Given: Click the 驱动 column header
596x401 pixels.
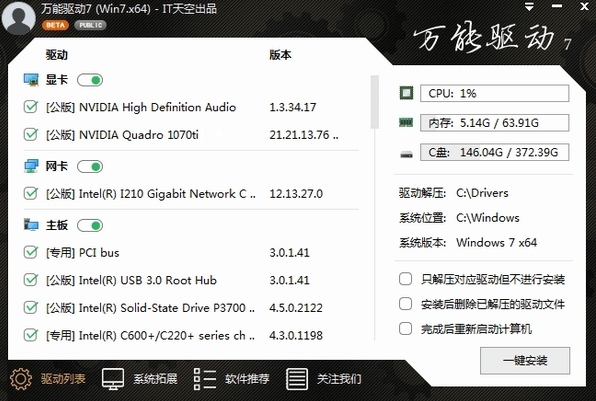Looking at the screenshot, I should click(57, 55).
